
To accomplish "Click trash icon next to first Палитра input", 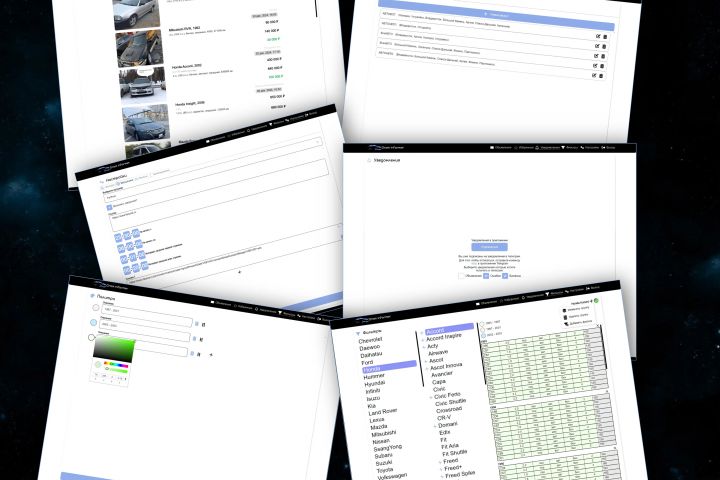I will pyautogui.click(x=203, y=325).
